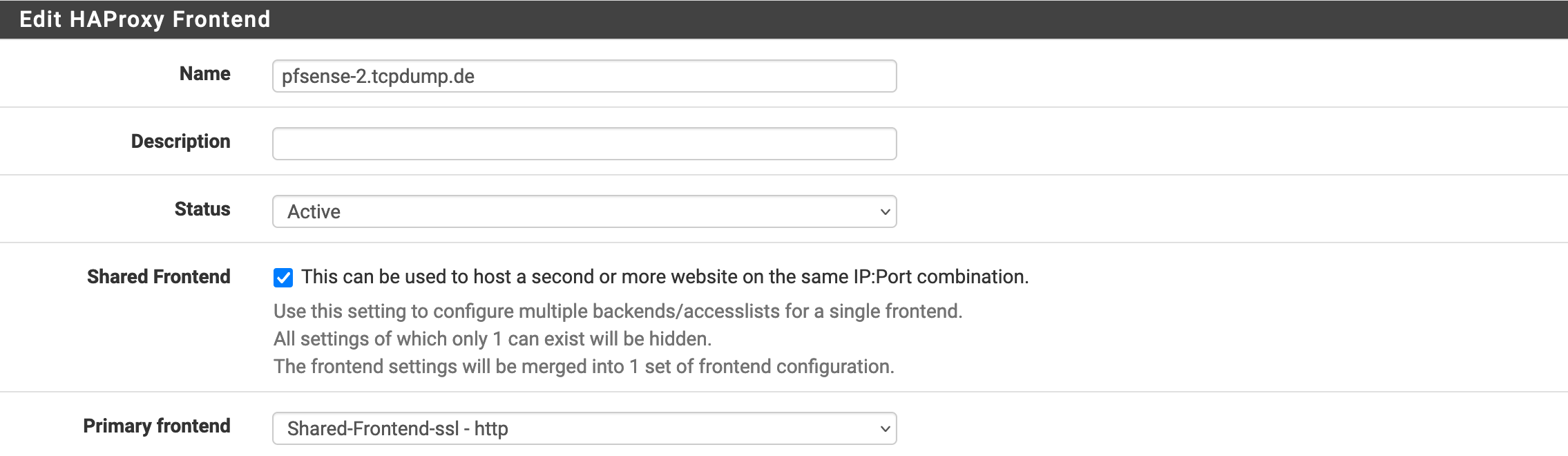
Task: Click help line about merged frontend settings
Action: coord(584,367)
